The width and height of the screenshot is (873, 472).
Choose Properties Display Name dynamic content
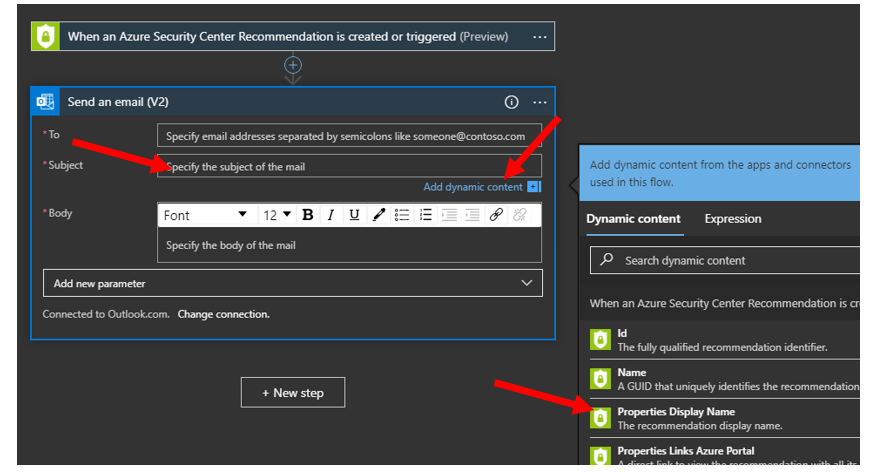[x=724, y=419]
